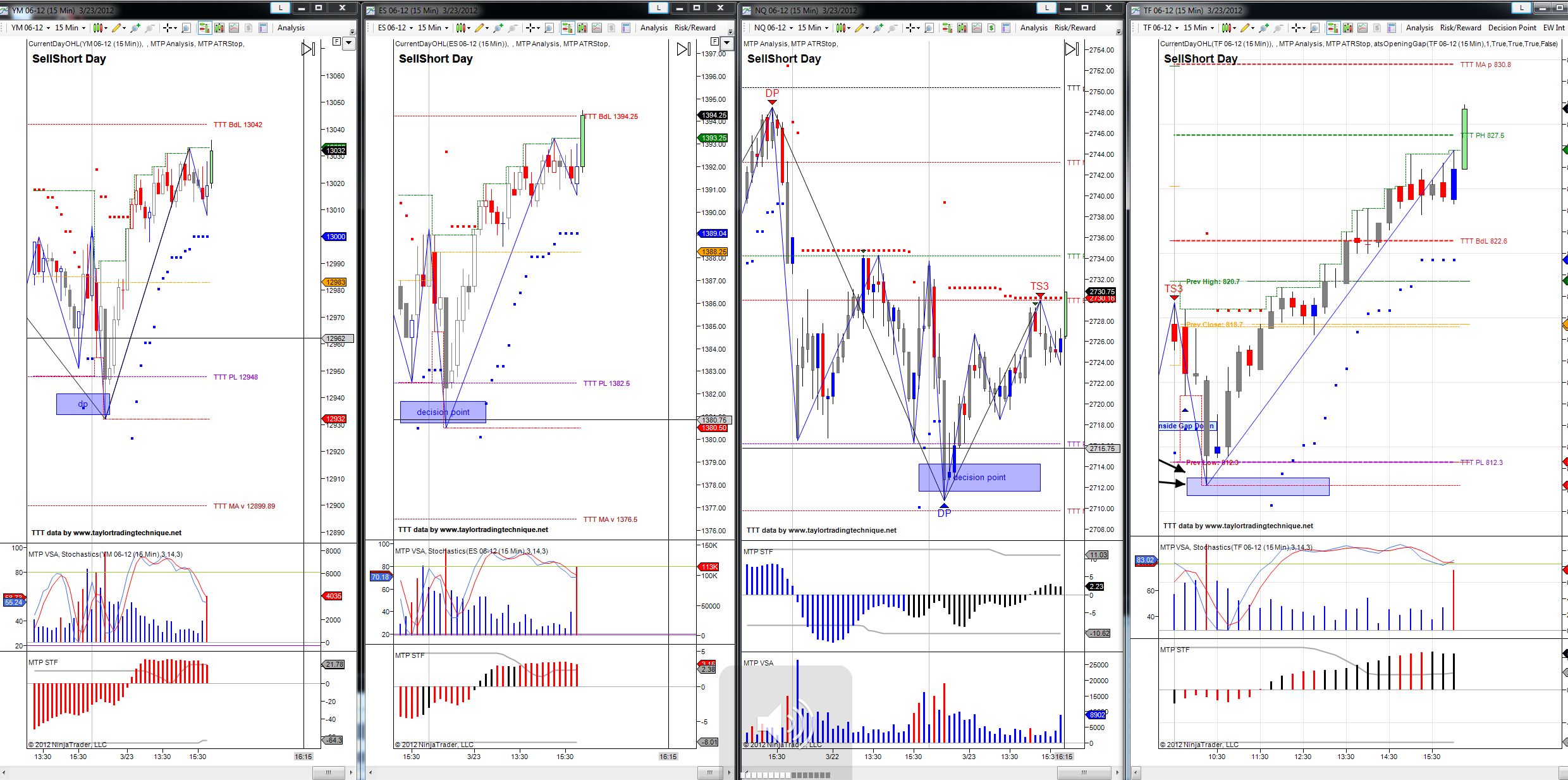The height and width of the screenshot is (780, 1568).
Task: Jump to last bar button in ES chart
Action: (x=683, y=49)
